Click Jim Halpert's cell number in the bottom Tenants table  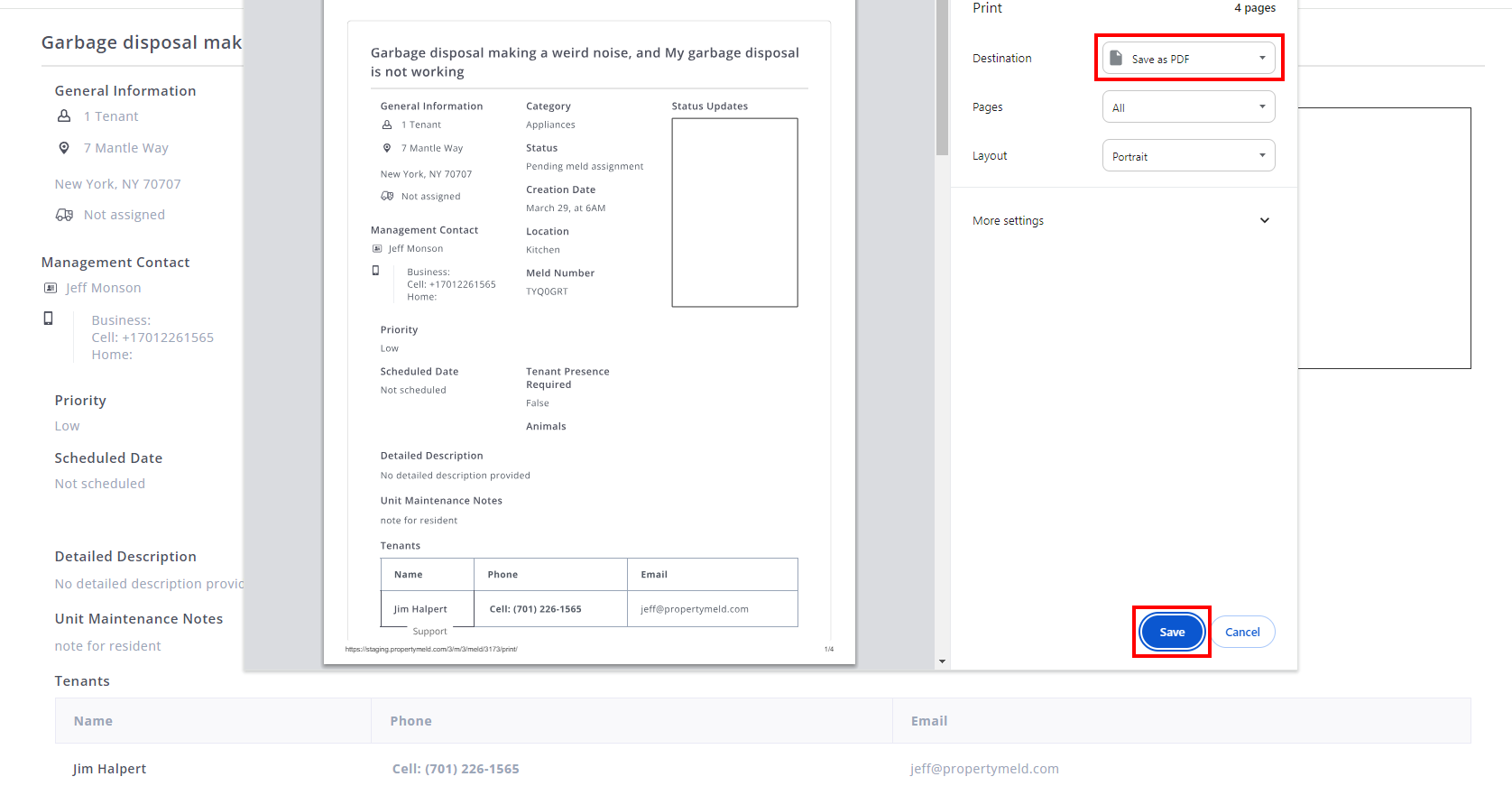click(456, 769)
